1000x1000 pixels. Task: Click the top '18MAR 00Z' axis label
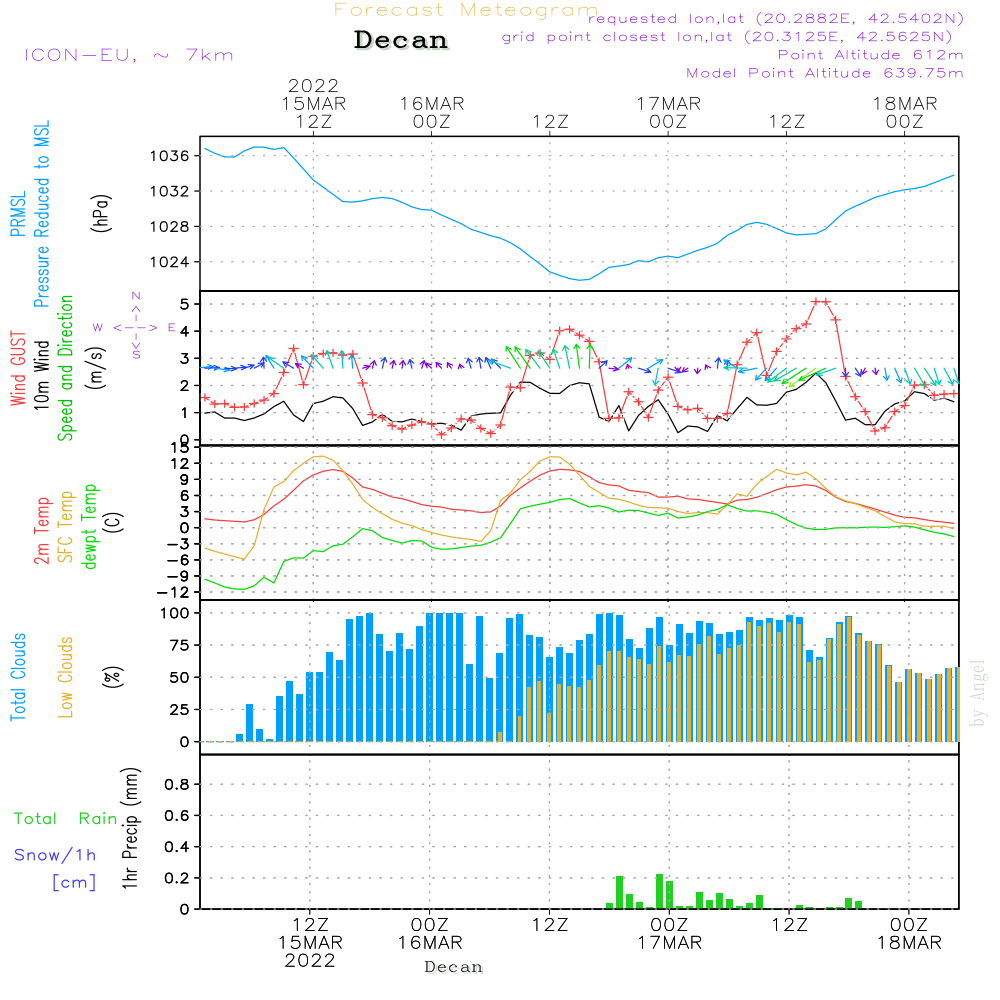(x=905, y=112)
